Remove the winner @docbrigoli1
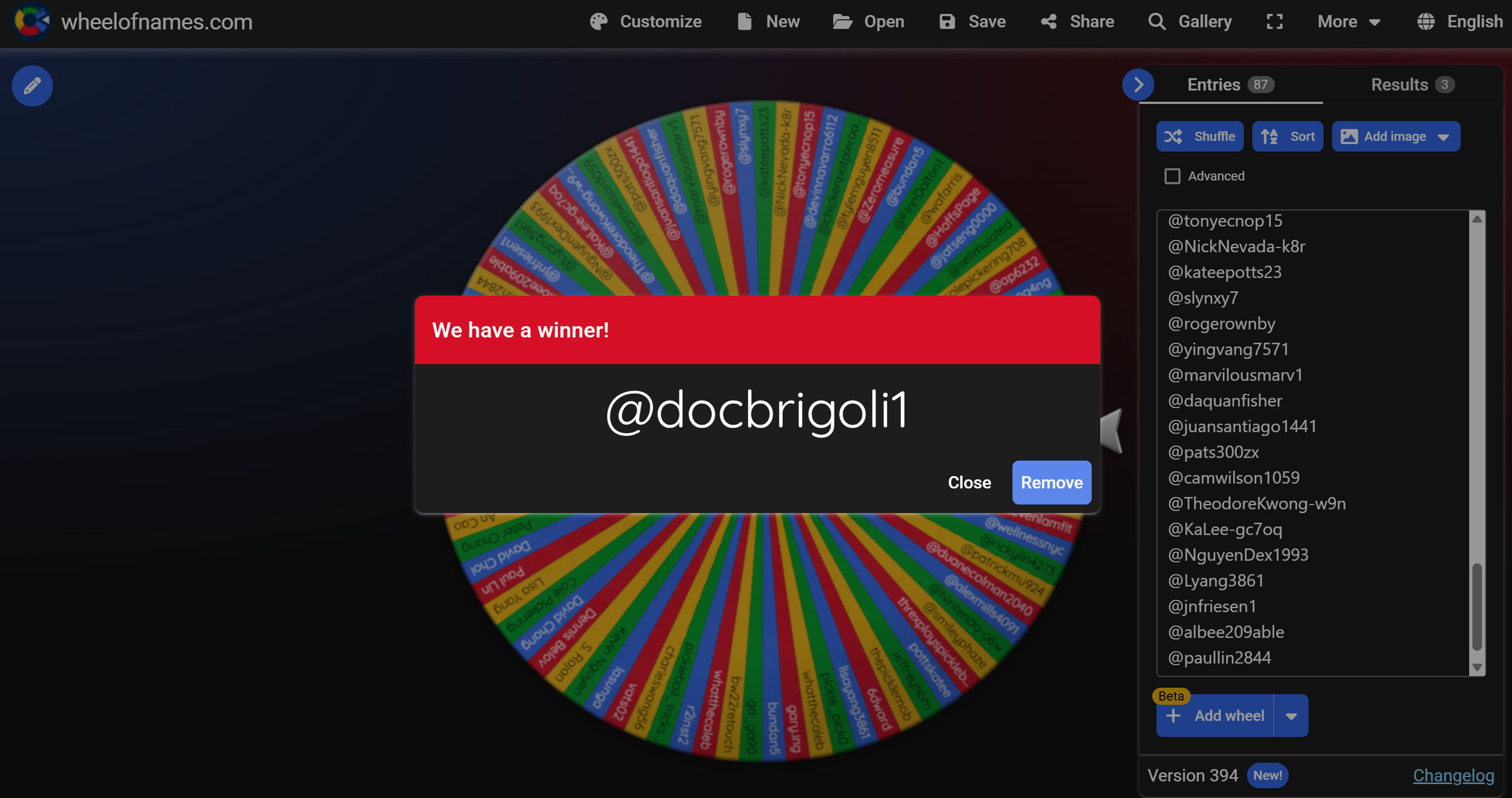Image resolution: width=1512 pixels, height=798 pixels. (x=1051, y=483)
